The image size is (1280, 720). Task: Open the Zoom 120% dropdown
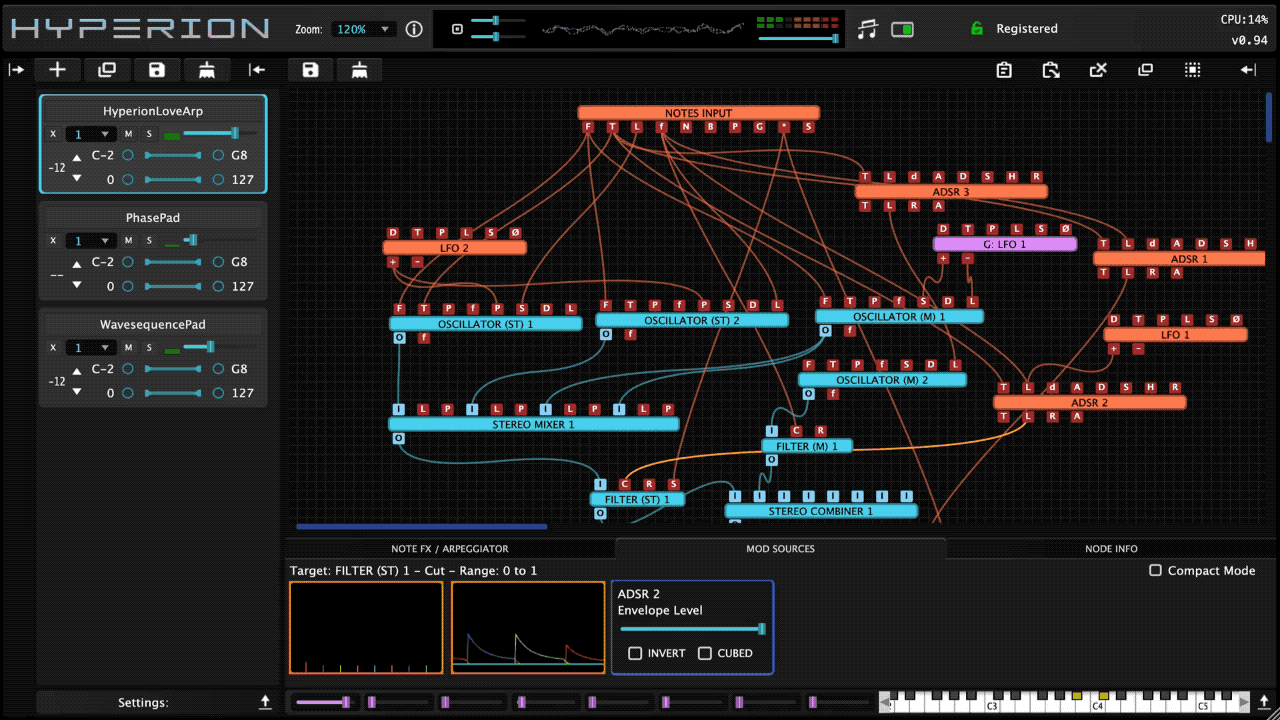[x=364, y=29]
